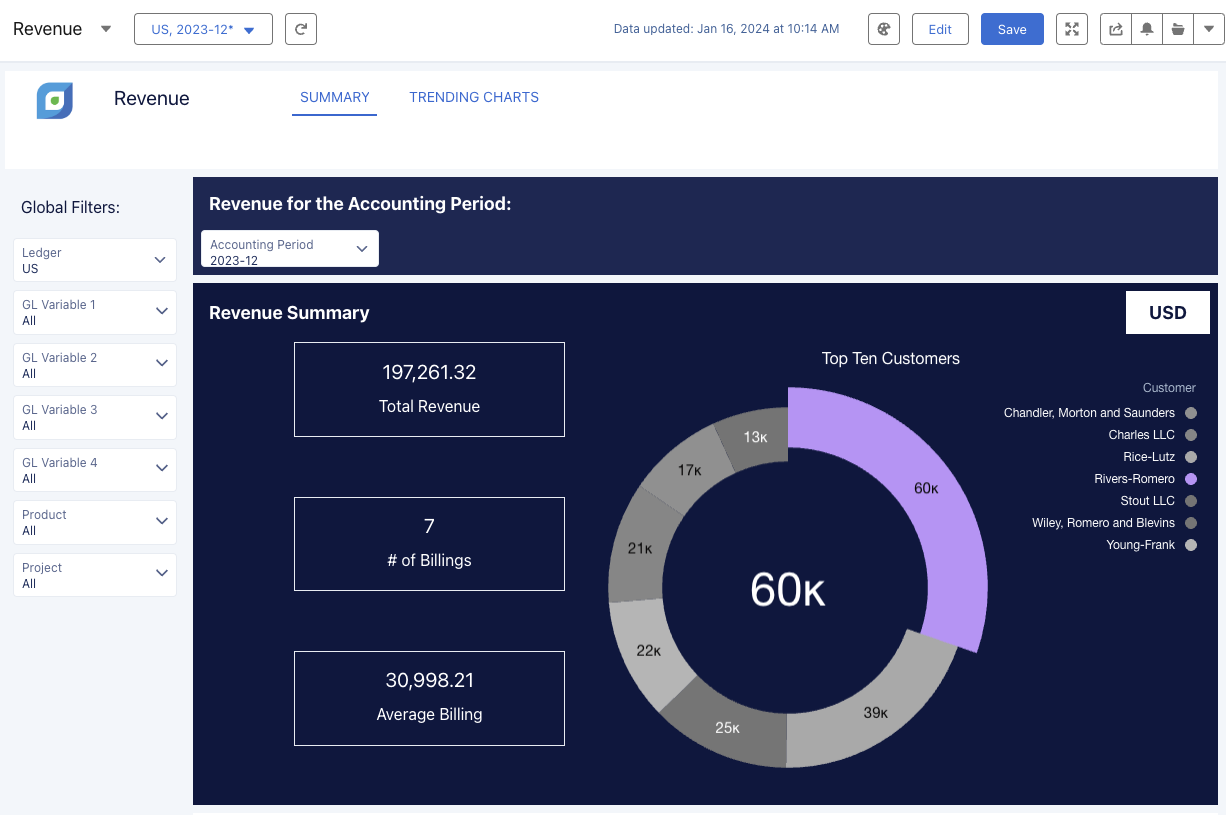The width and height of the screenshot is (1226, 815).
Task: Switch to the TRENDING CHARTS tab
Action: click(474, 97)
